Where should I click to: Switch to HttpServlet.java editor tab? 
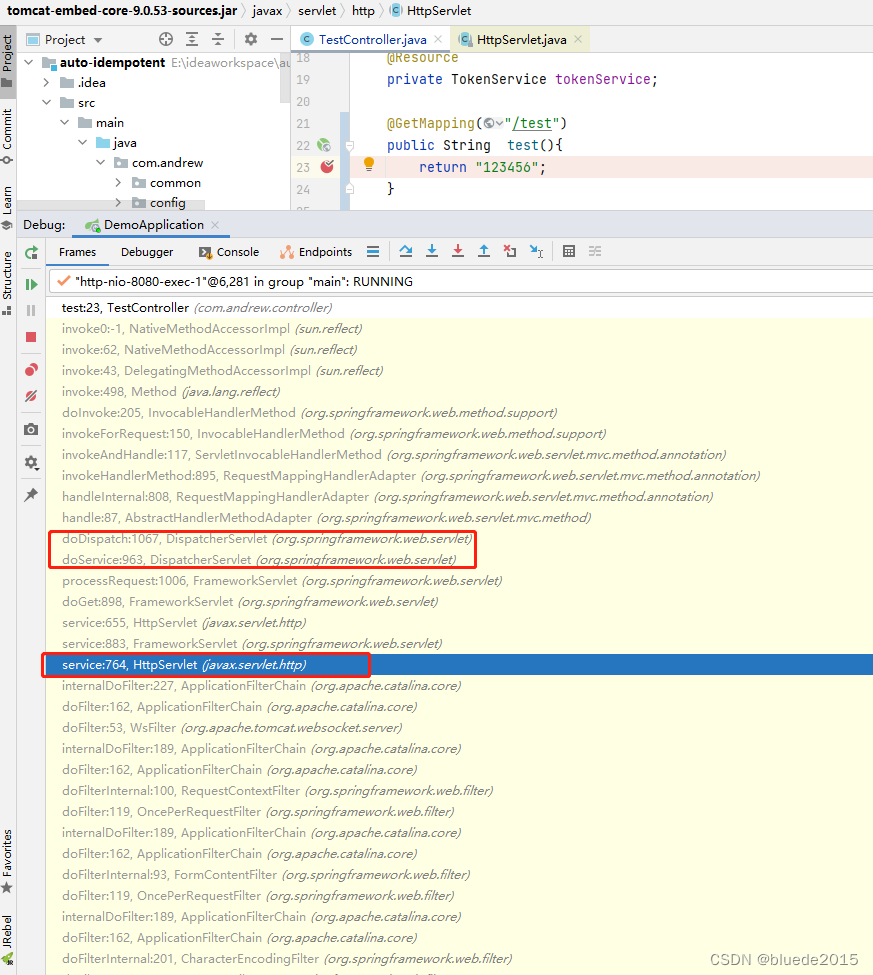click(x=521, y=40)
